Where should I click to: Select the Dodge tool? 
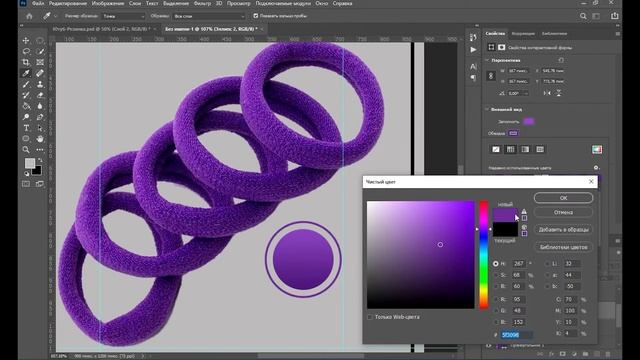tap(26, 117)
